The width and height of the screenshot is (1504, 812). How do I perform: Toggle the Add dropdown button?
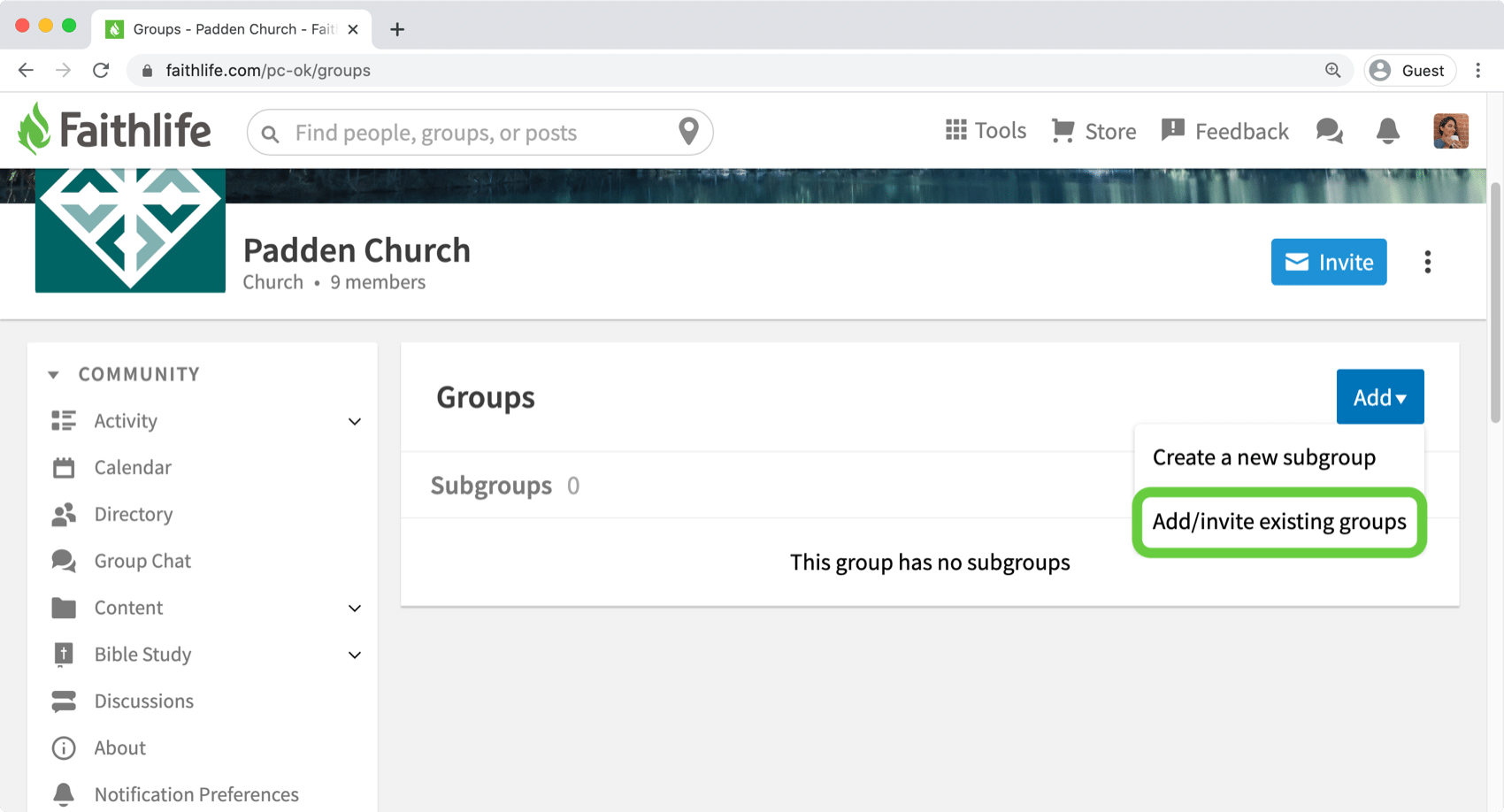pos(1379,397)
